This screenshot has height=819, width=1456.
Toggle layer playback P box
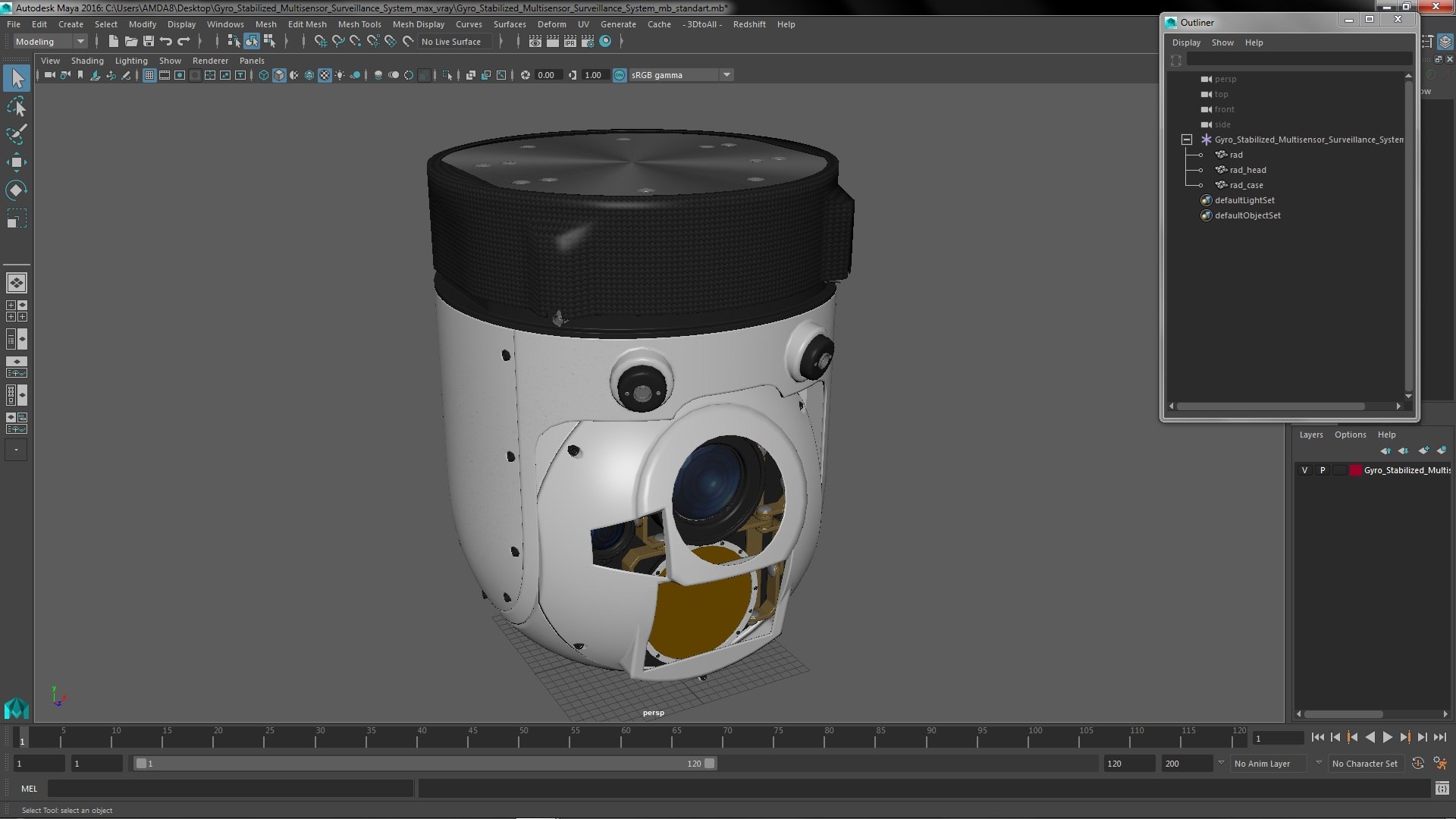[x=1323, y=470]
